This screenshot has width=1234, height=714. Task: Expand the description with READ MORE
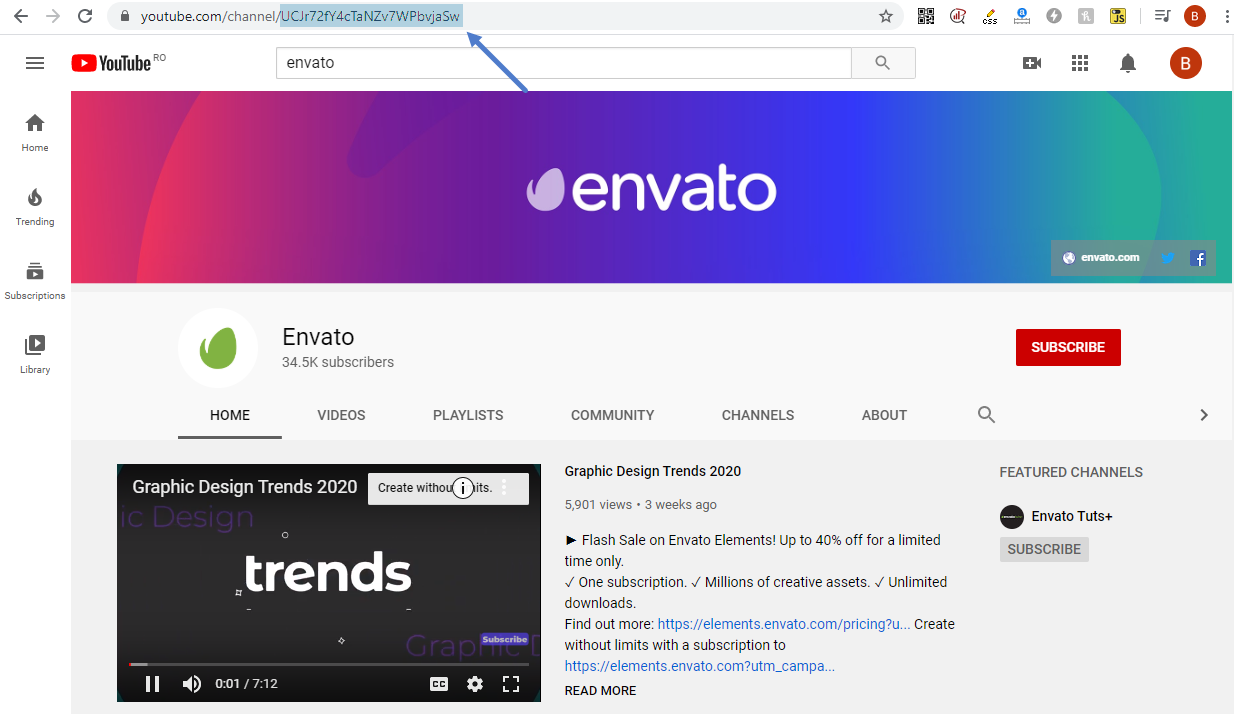(x=600, y=691)
